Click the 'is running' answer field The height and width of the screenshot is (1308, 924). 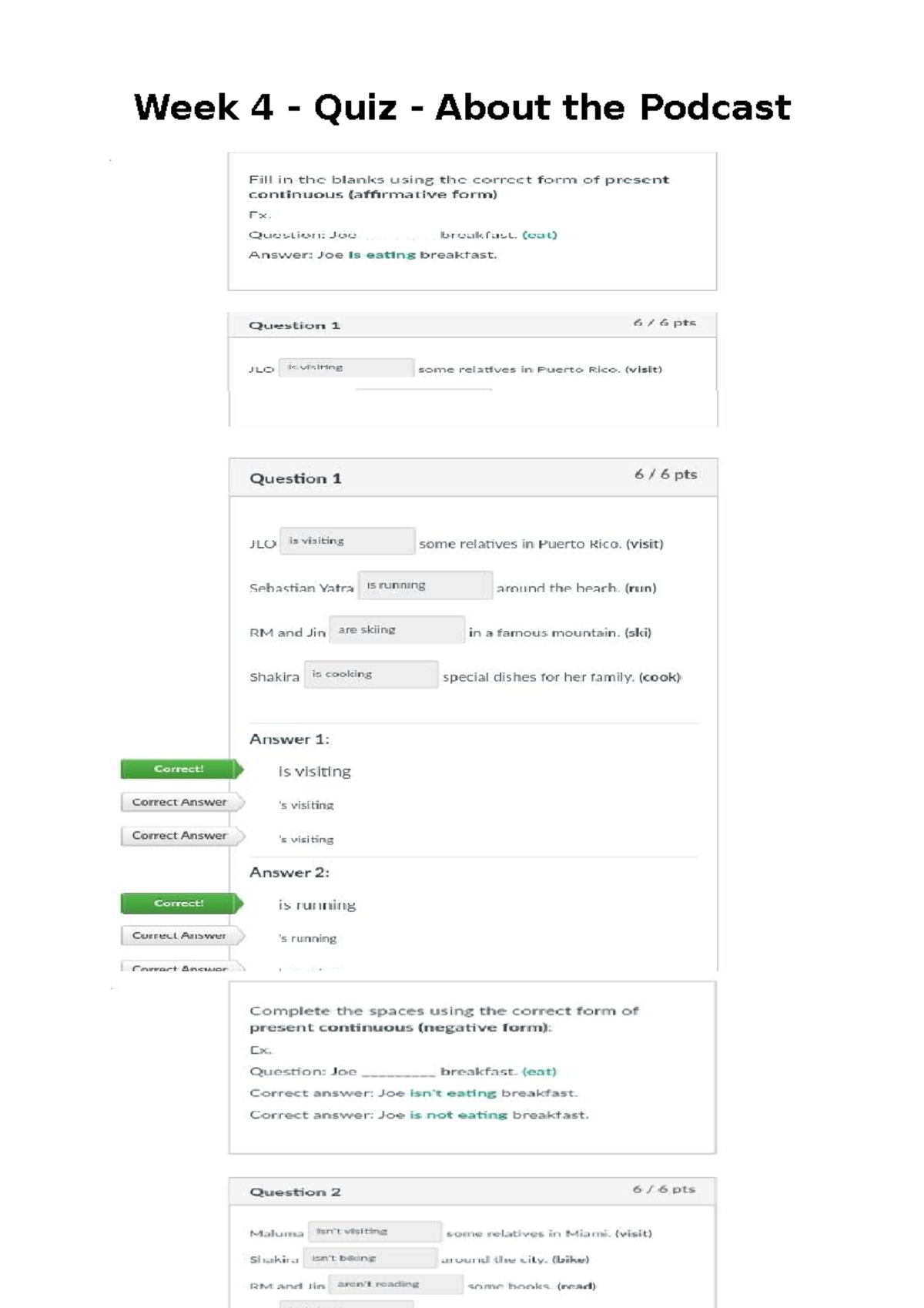click(x=424, y=585)
